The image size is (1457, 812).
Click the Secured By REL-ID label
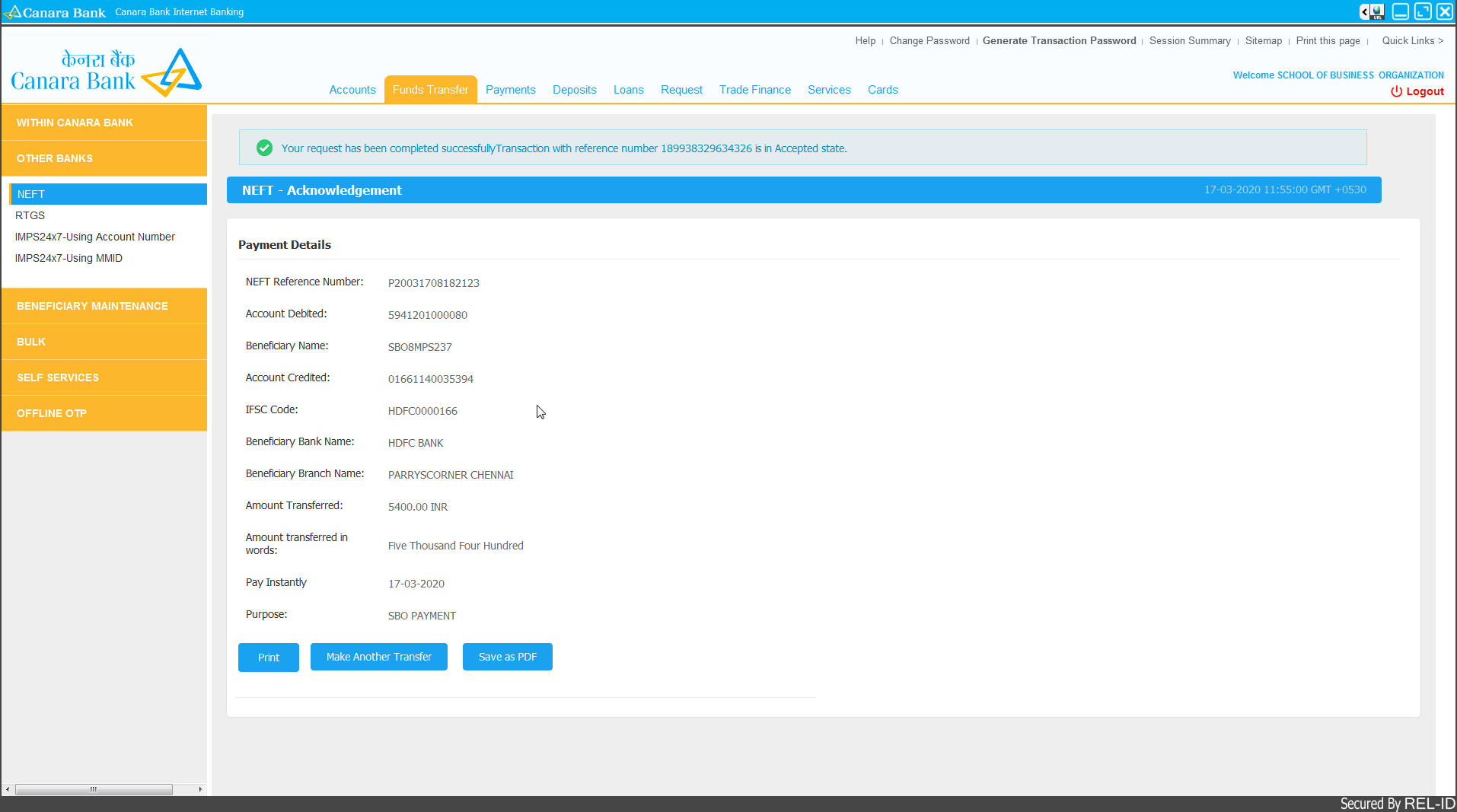click(1398, 804)
